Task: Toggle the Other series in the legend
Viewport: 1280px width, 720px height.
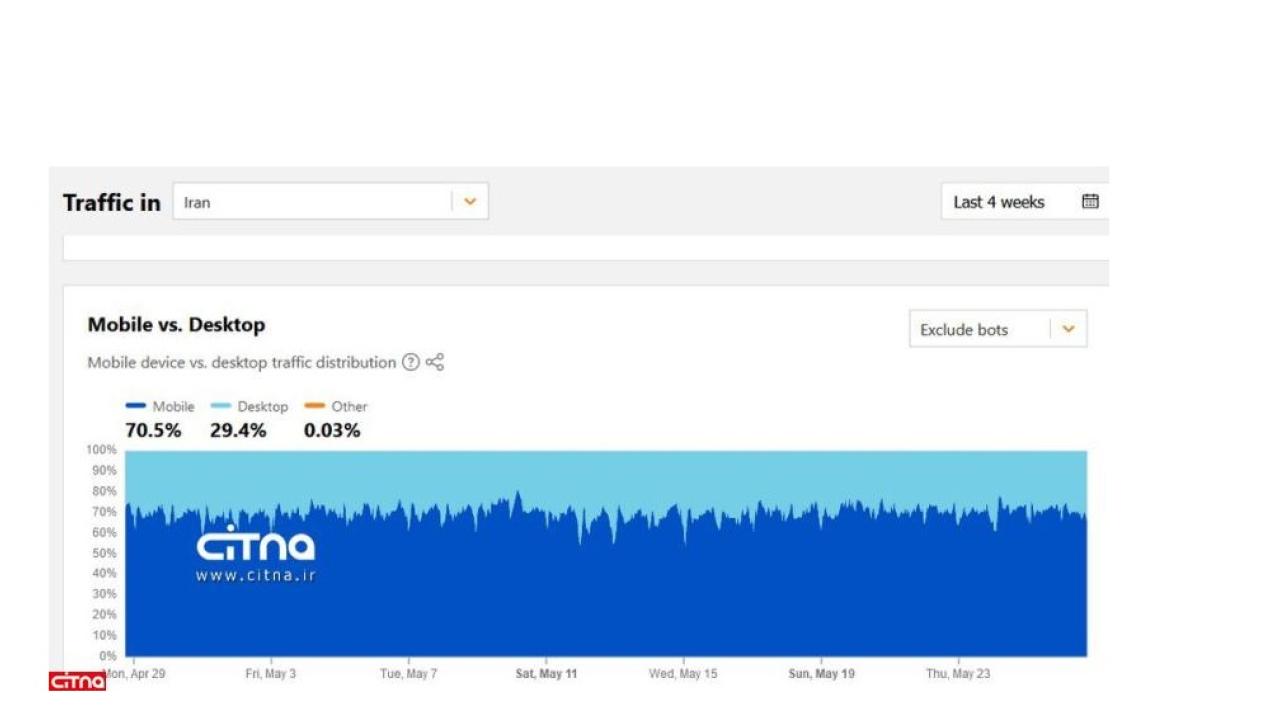Action: point(336,407)
